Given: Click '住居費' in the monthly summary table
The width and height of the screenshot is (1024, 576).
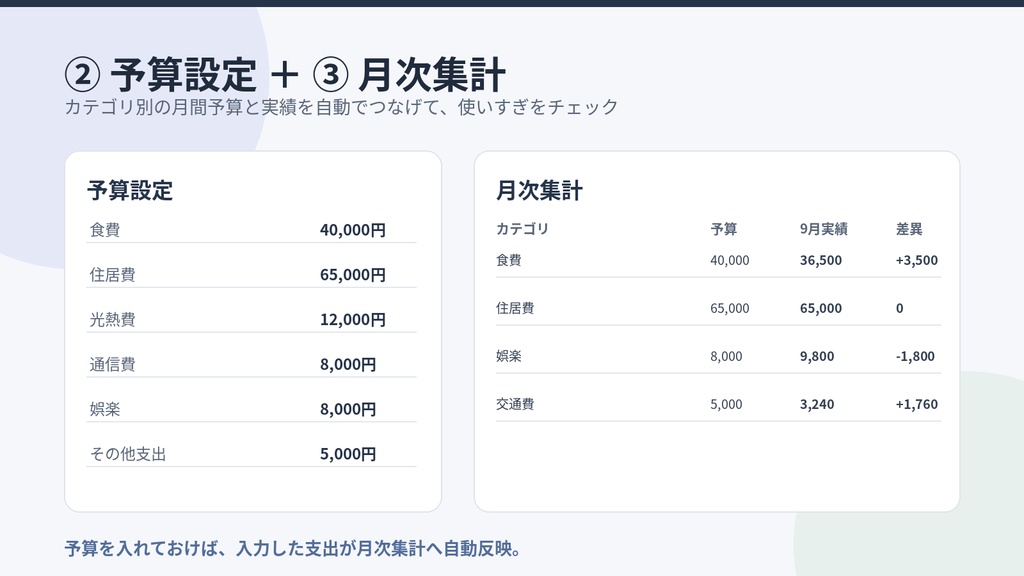Looking at the screenshot, I should pos(515,308).
